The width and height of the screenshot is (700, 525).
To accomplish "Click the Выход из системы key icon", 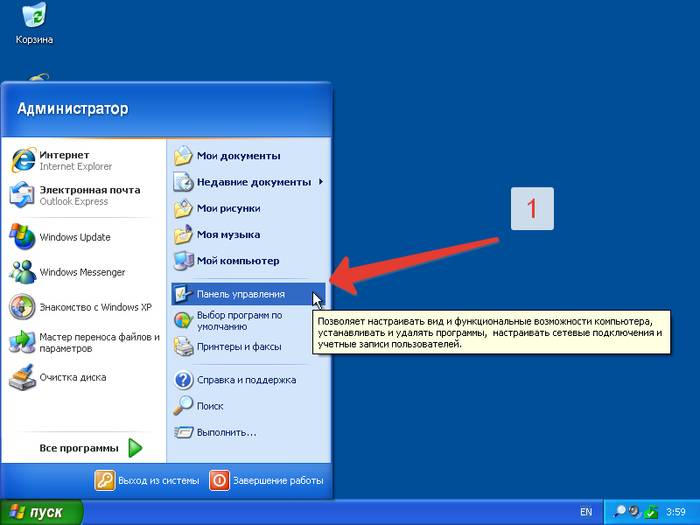I will 105,480.
